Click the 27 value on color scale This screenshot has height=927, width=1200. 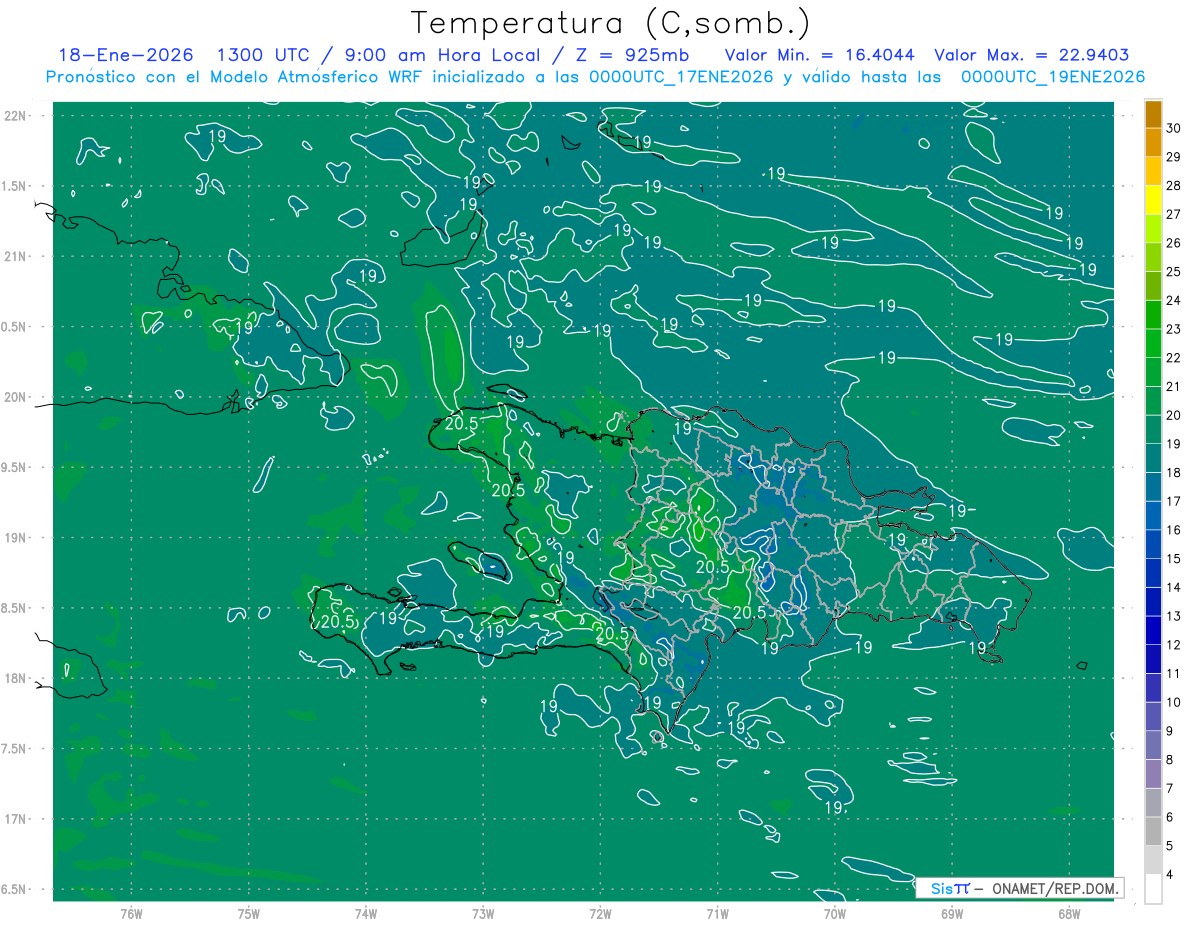(x=1174, y=214)
